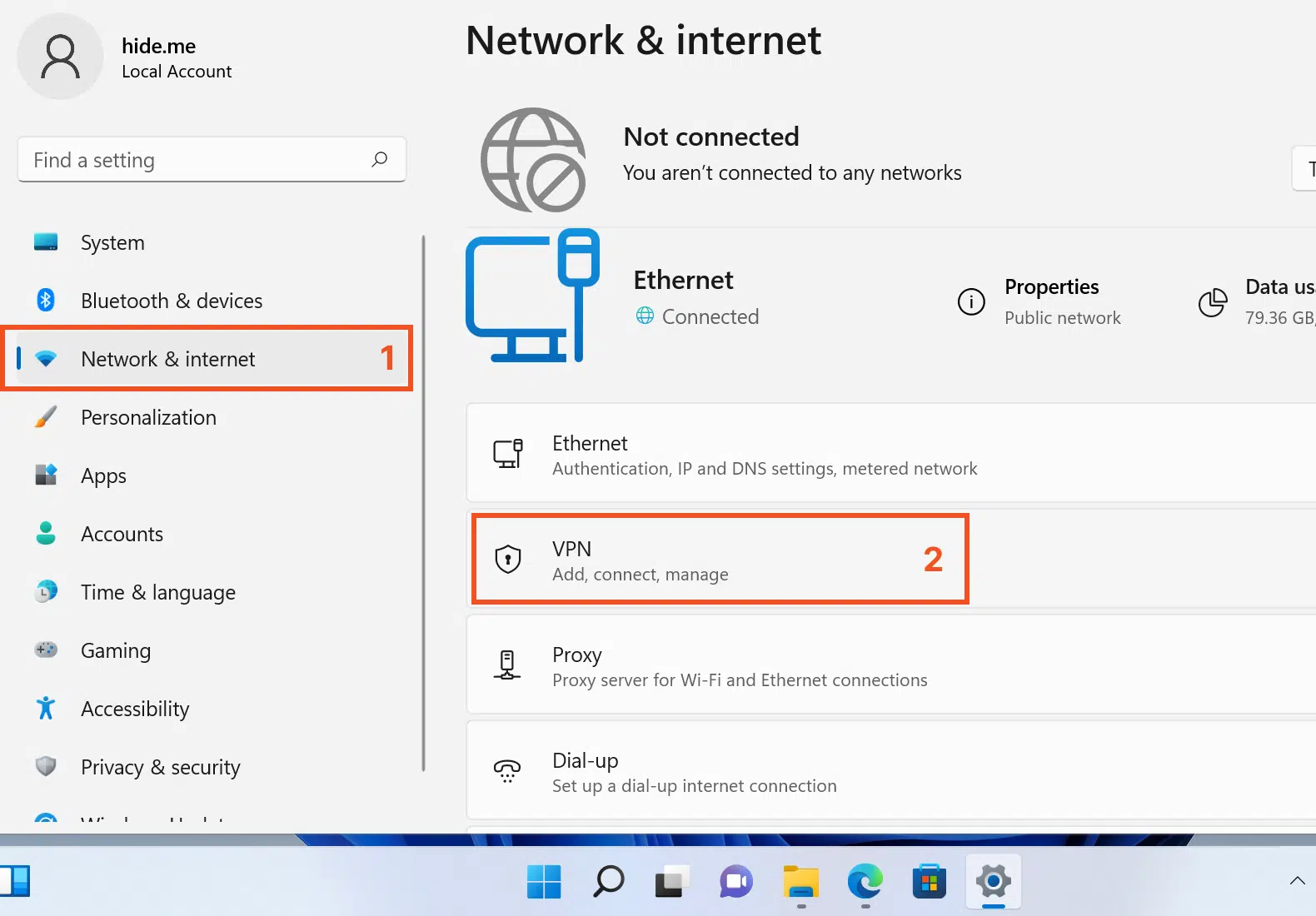Open Bluetooth & devices settings
This screenshot has width=1316, height=916.
click(x=212, y=301)
